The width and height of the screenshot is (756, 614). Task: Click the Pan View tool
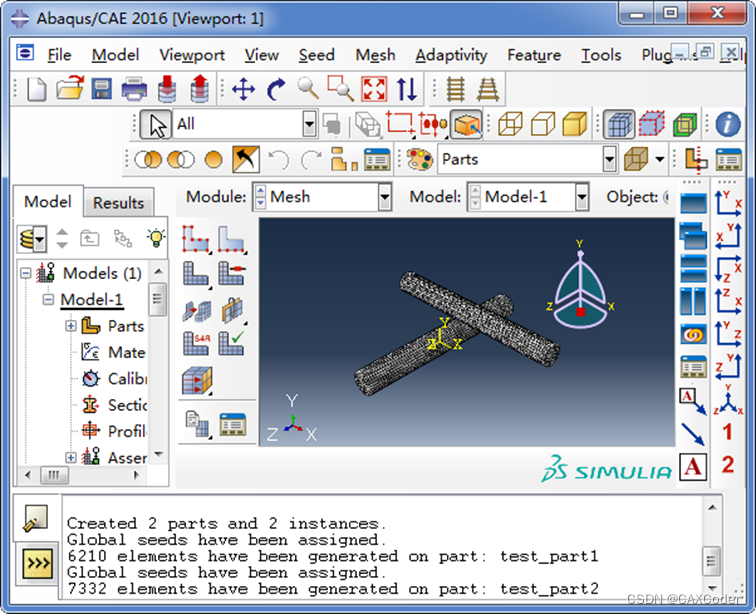243,90
